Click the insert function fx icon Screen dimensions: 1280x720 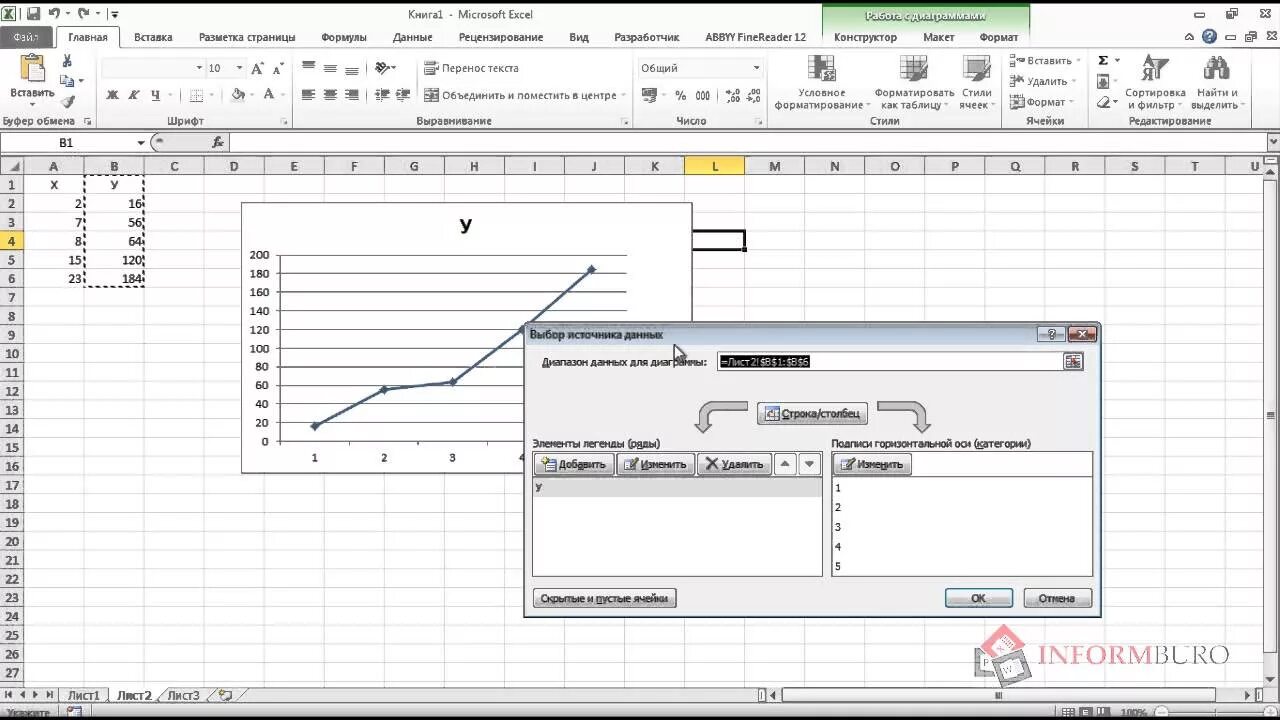click(219, 143)
